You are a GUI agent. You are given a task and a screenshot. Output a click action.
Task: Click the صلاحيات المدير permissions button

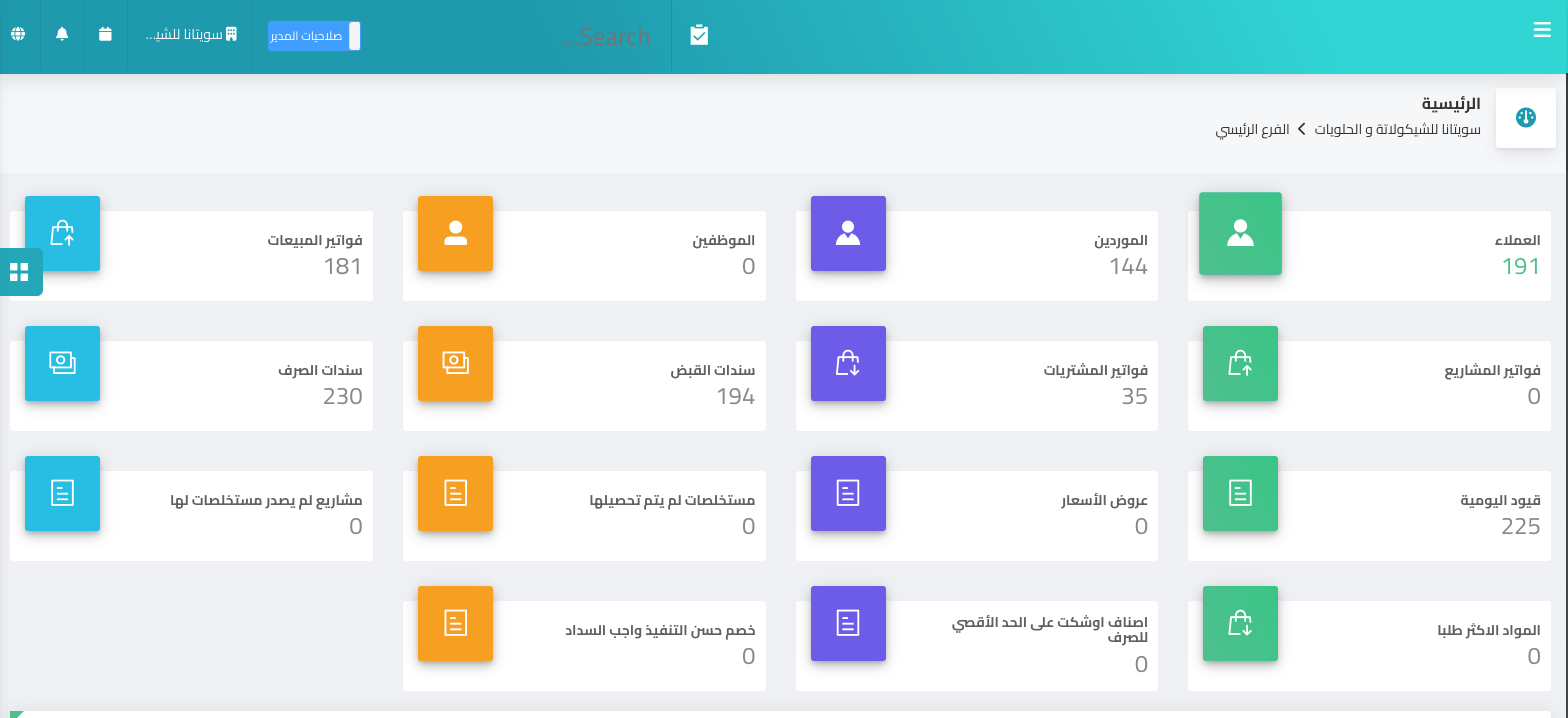[x=314, y=36]
